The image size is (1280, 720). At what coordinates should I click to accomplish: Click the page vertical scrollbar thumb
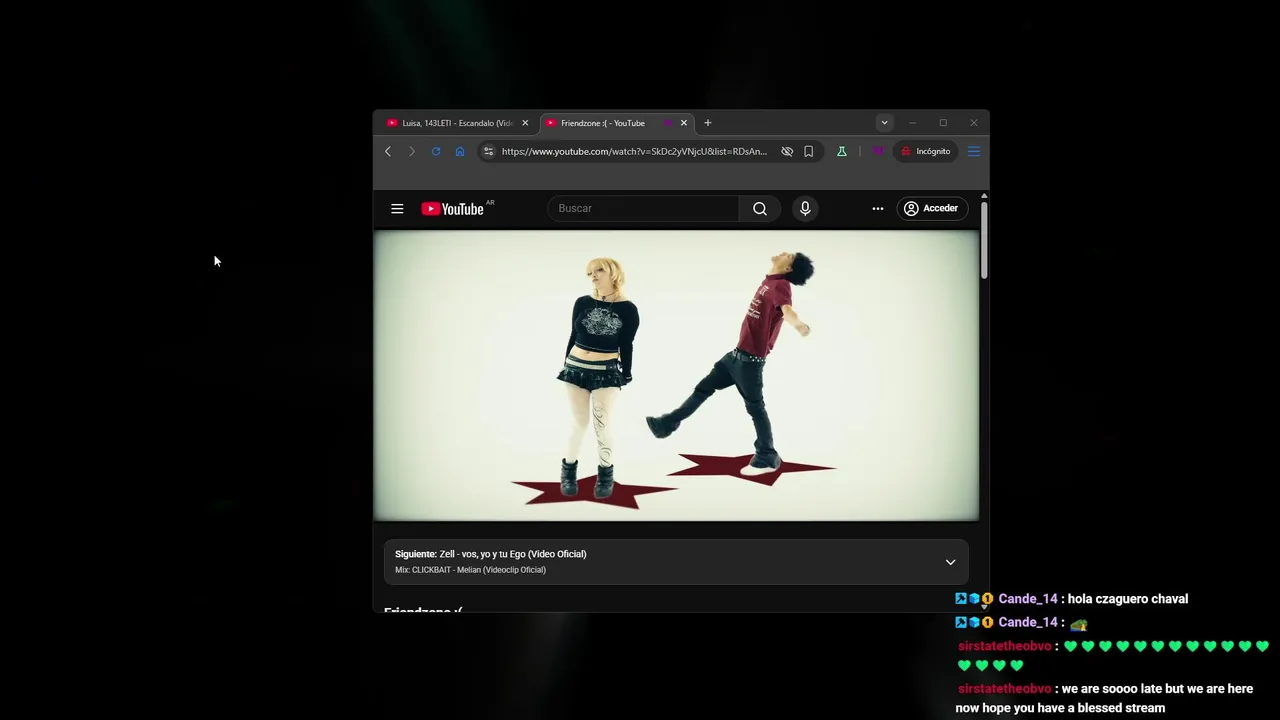(x=984, y=239)
